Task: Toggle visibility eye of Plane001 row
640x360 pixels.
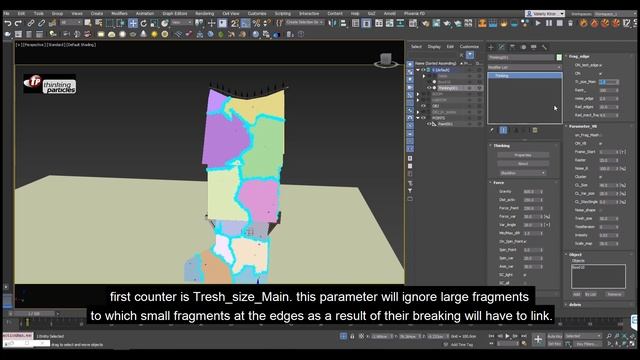Action: [x=429, y=124]
